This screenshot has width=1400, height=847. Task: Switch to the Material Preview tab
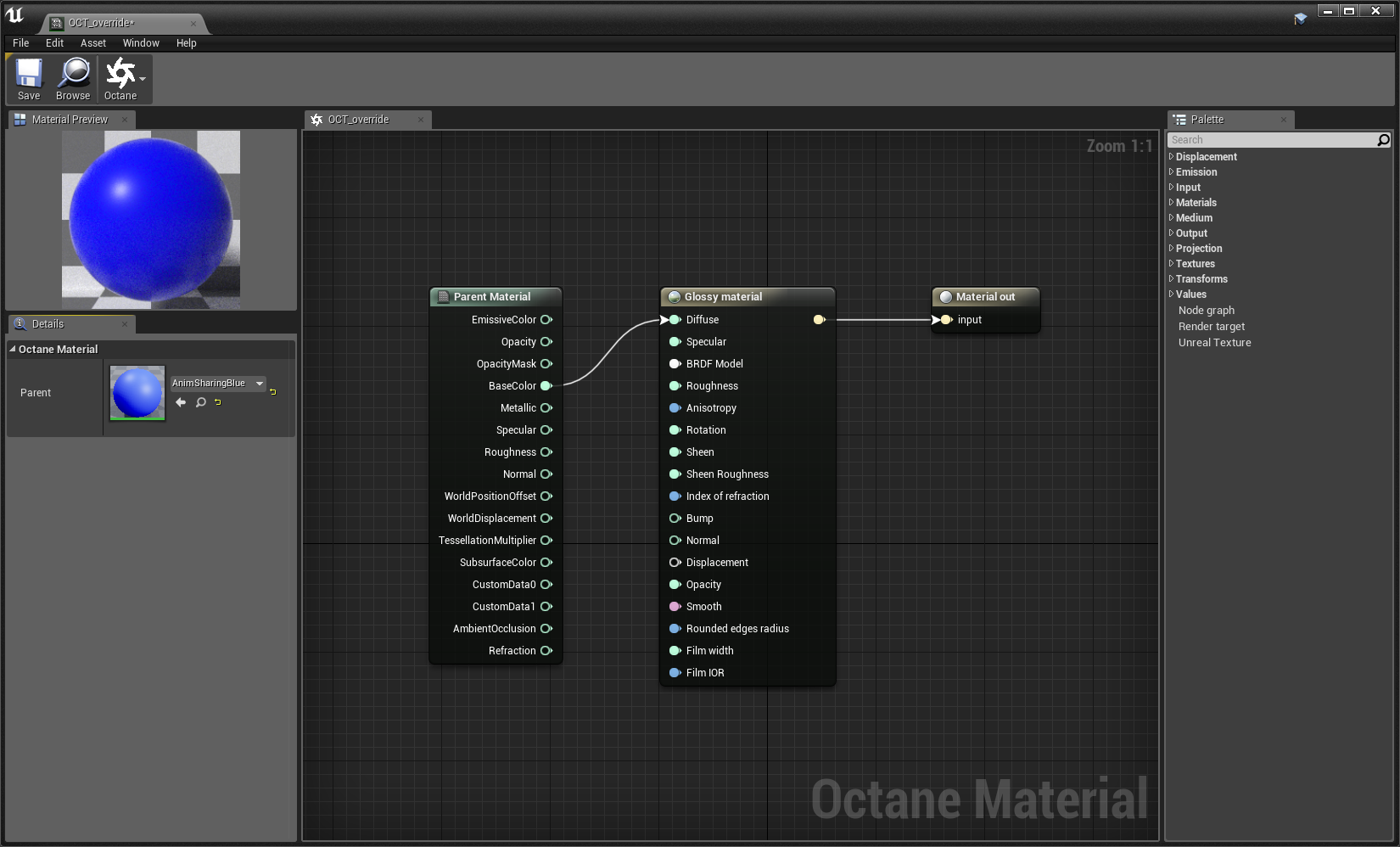click(x=70, y=120)
